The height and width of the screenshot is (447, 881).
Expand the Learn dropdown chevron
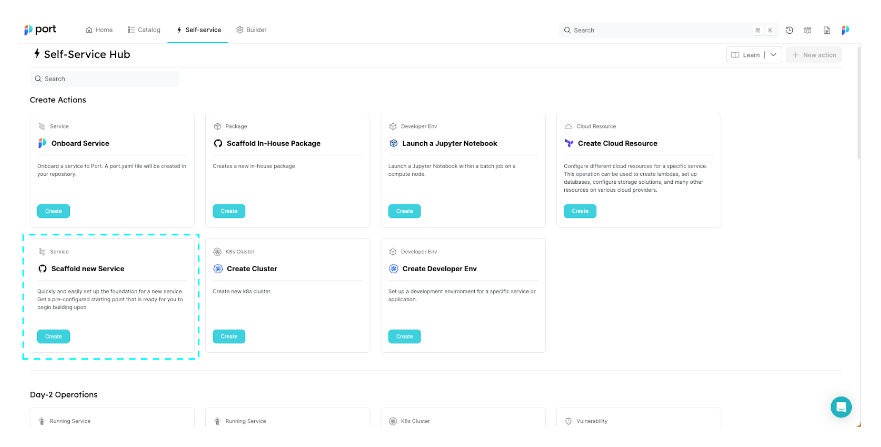[772, 55]
